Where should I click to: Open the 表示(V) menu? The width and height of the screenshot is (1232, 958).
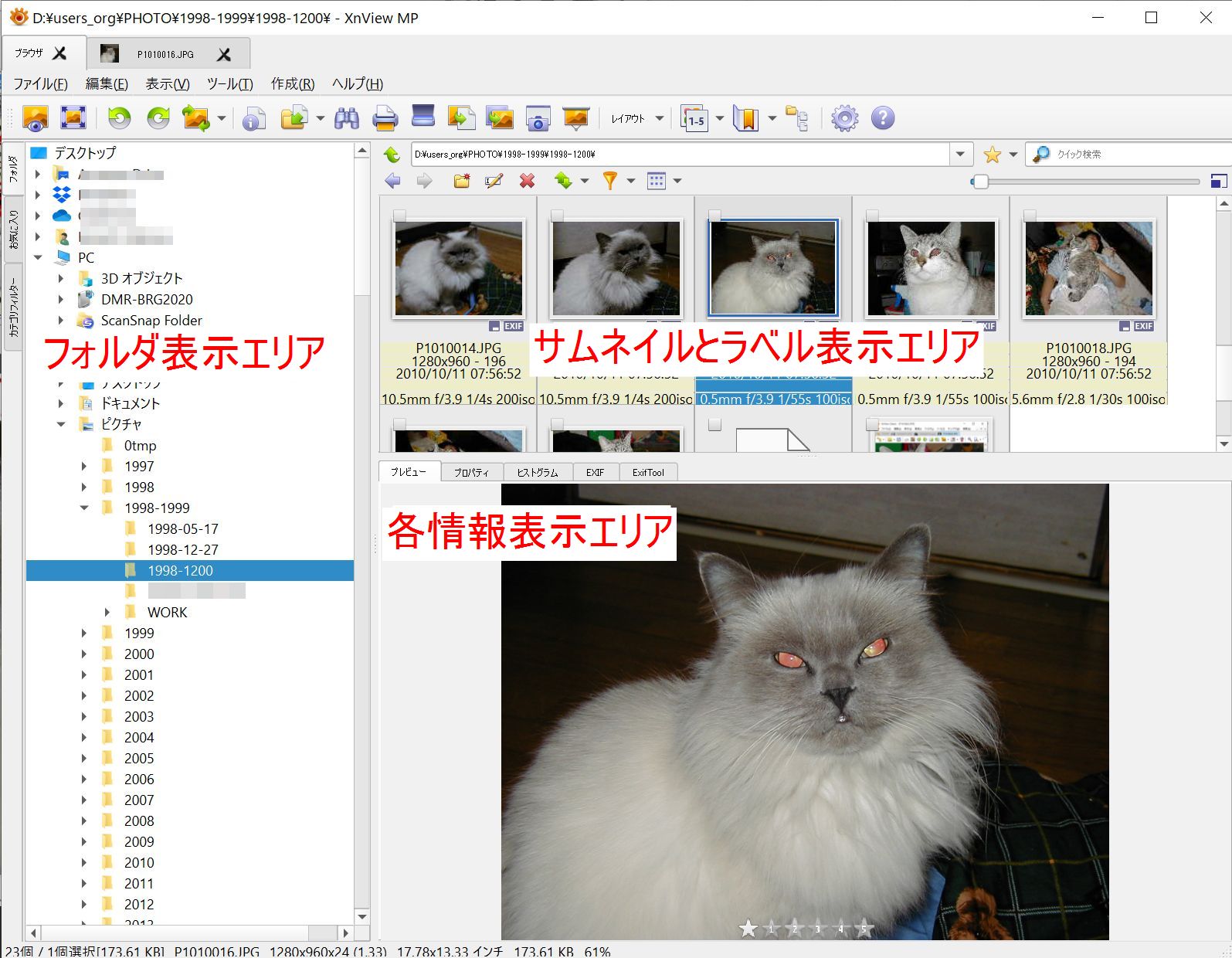168,83
